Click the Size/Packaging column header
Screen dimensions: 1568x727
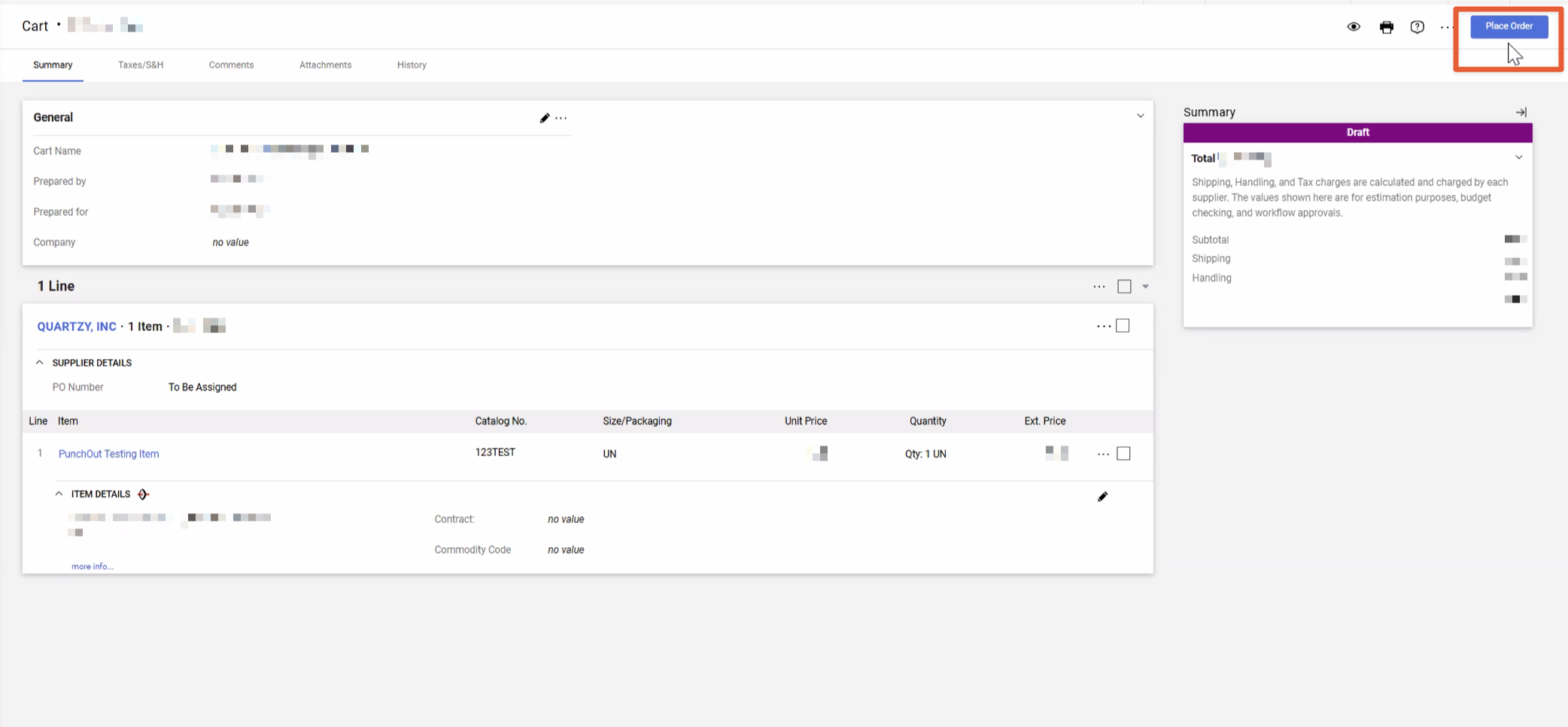[x=637, y=421]
